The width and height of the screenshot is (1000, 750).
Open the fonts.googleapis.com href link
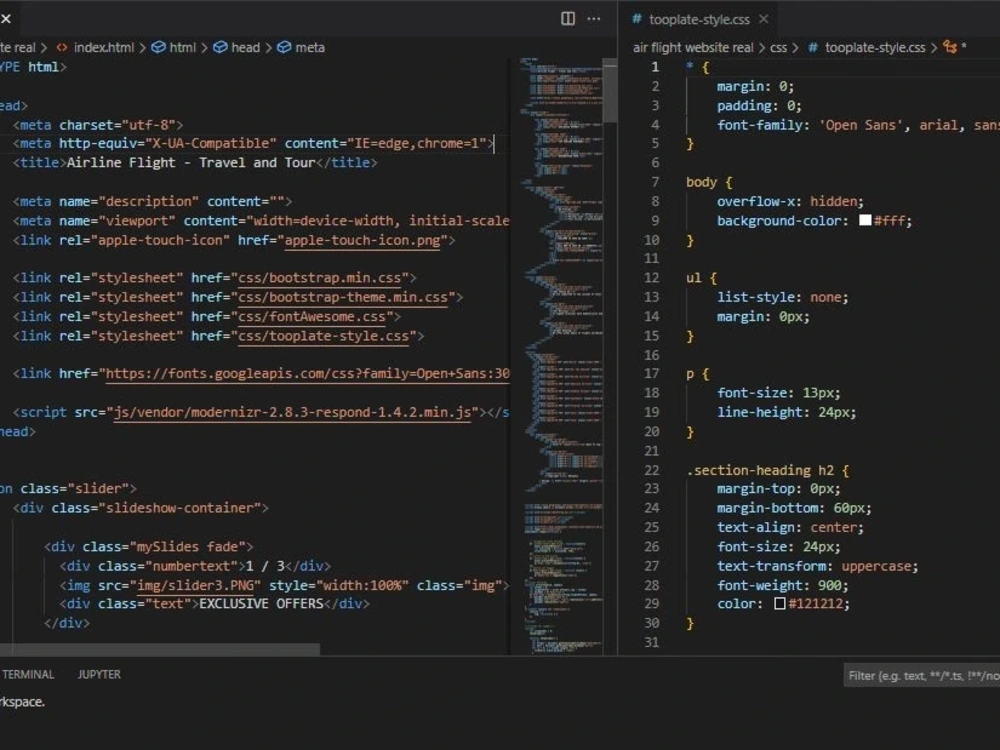click(x=307, y=374)
